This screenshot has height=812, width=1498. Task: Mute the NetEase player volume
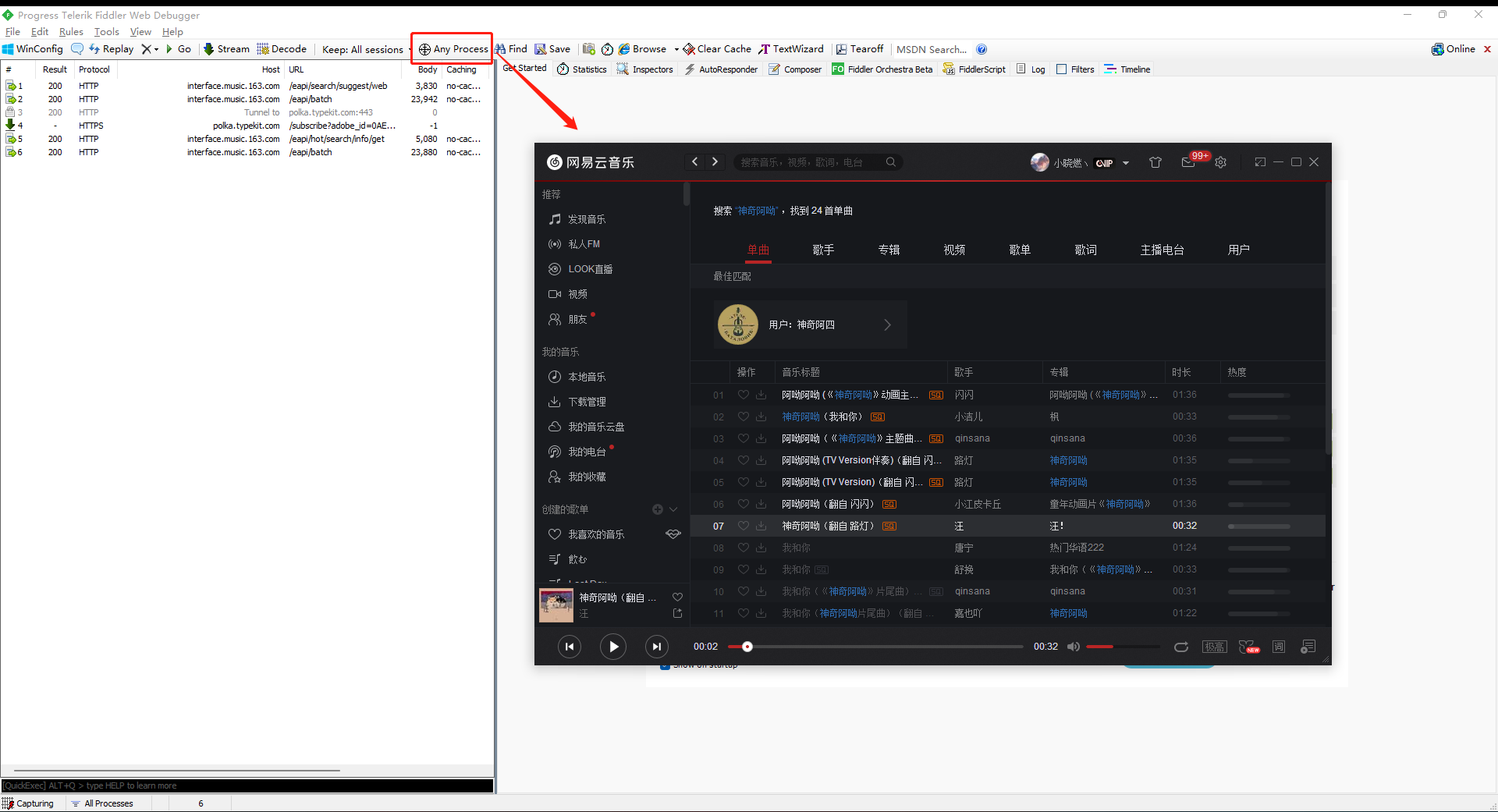click(x=1074, y=647)
